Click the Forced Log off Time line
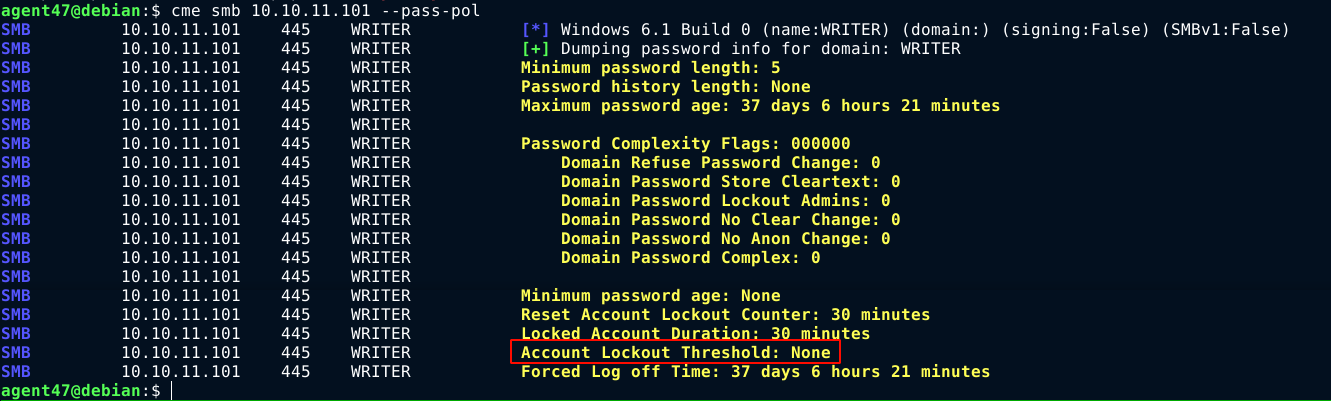1331x401 pixels. [x=755, y=372]
